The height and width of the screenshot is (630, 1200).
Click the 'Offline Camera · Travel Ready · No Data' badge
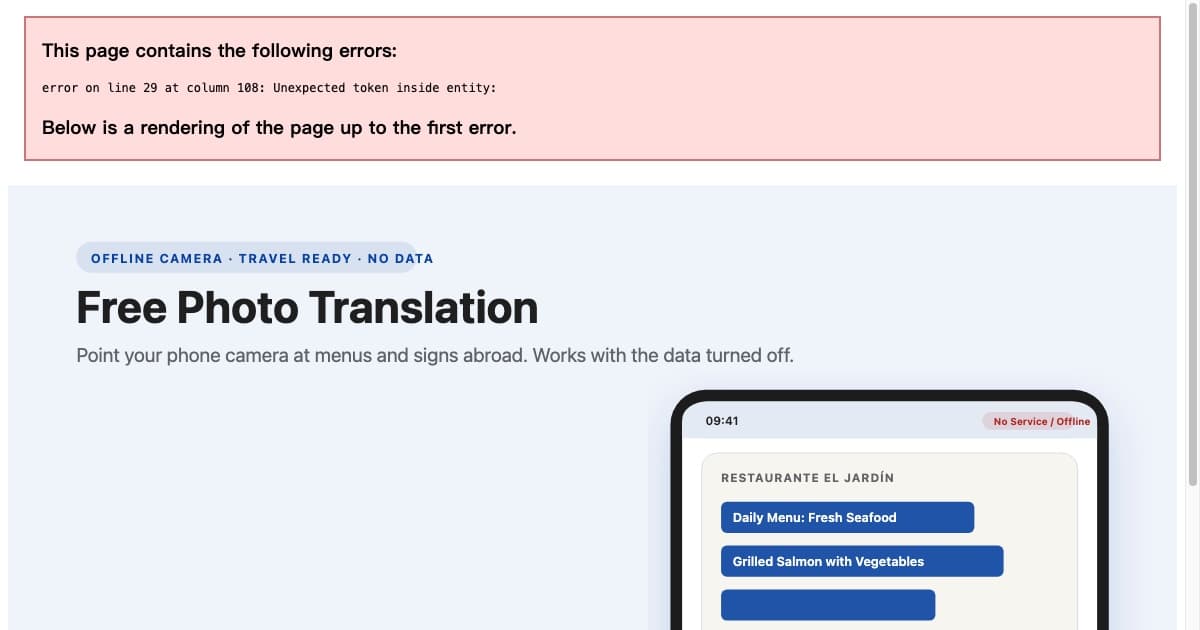[x=246, y=258]
